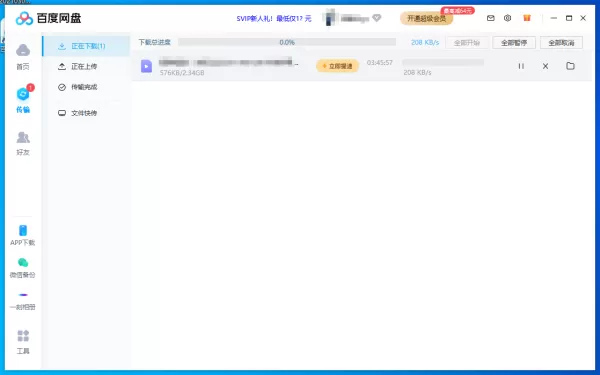The image size is (600, 375).
Task: Open the download folder icon
Action: (x=570, y=66)
